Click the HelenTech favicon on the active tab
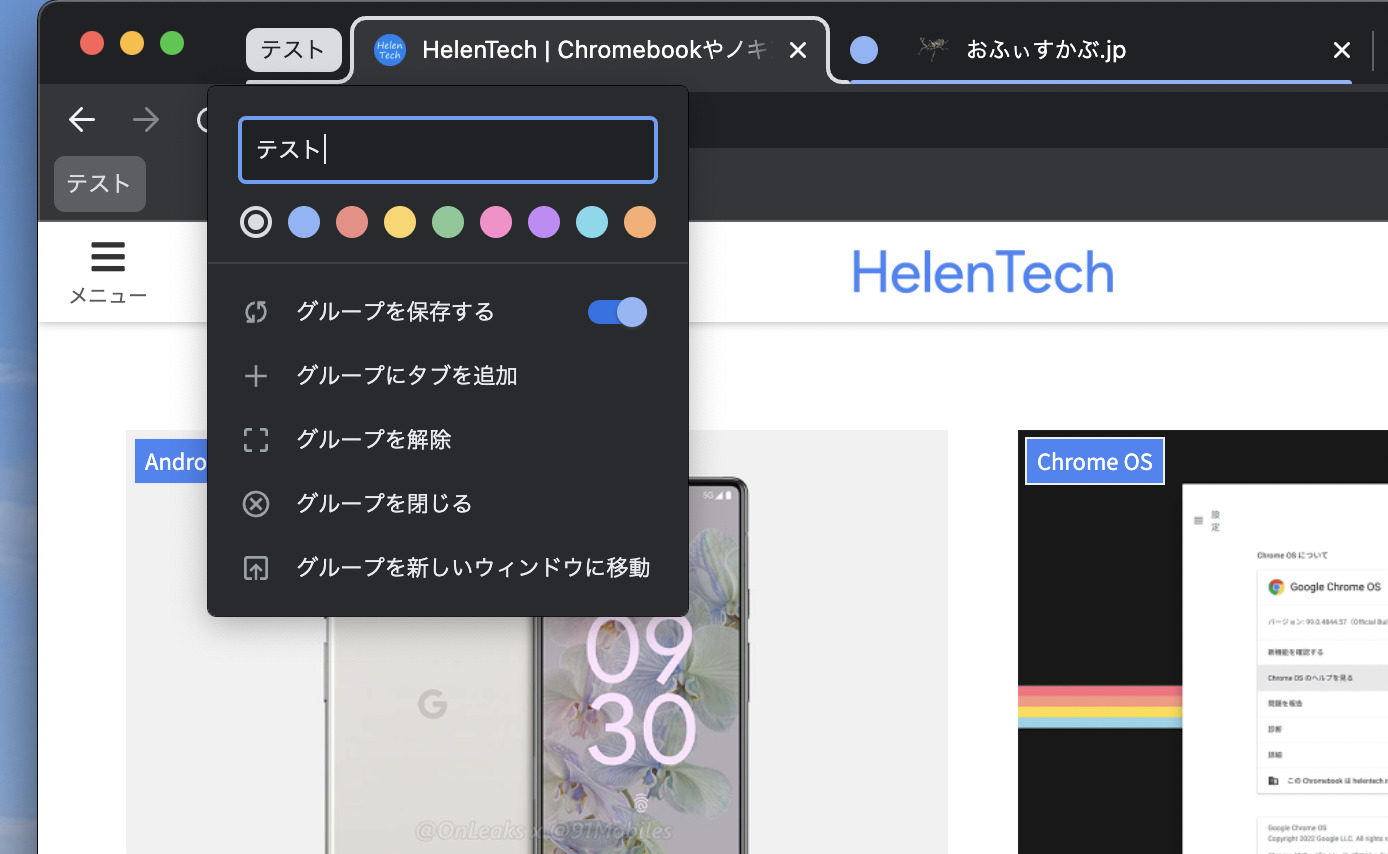Viewport: 1388px width, 854px height. [x=390, y=49]
